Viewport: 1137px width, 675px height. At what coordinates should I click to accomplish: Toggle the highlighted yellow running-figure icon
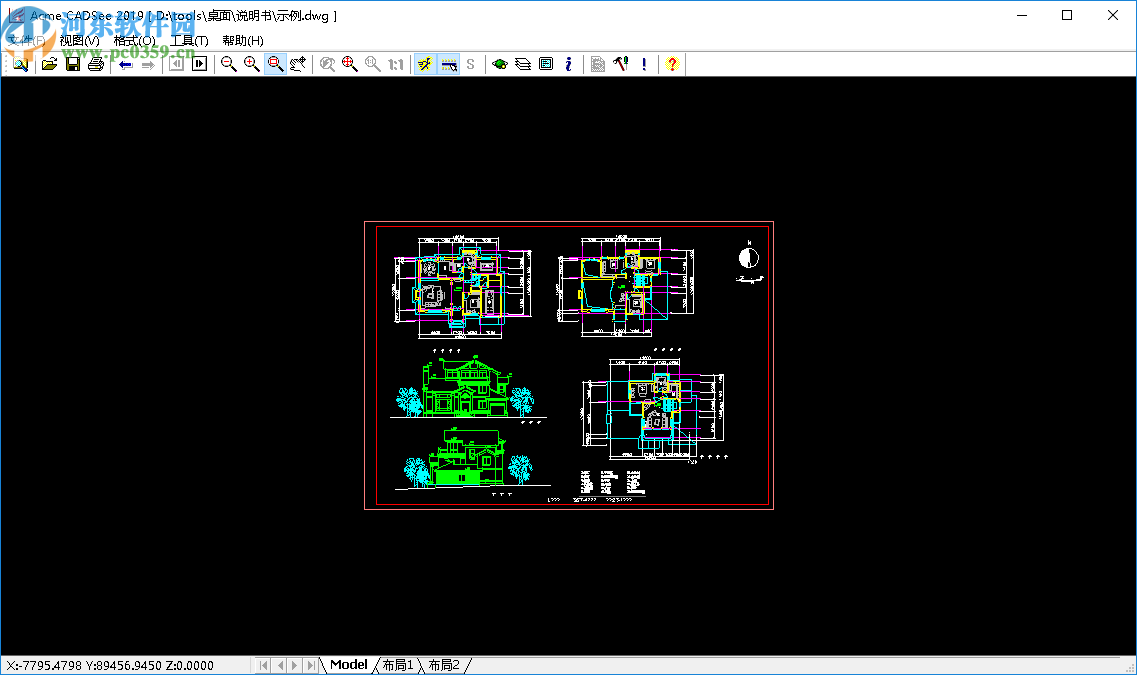click(425, 65)
